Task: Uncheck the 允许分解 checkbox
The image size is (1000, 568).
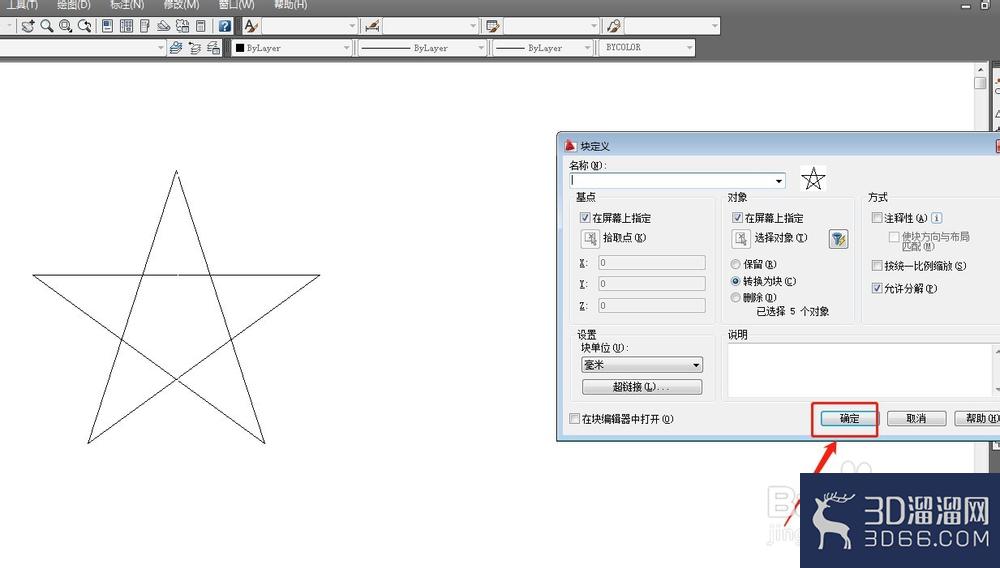Action: tap(877, 288)
